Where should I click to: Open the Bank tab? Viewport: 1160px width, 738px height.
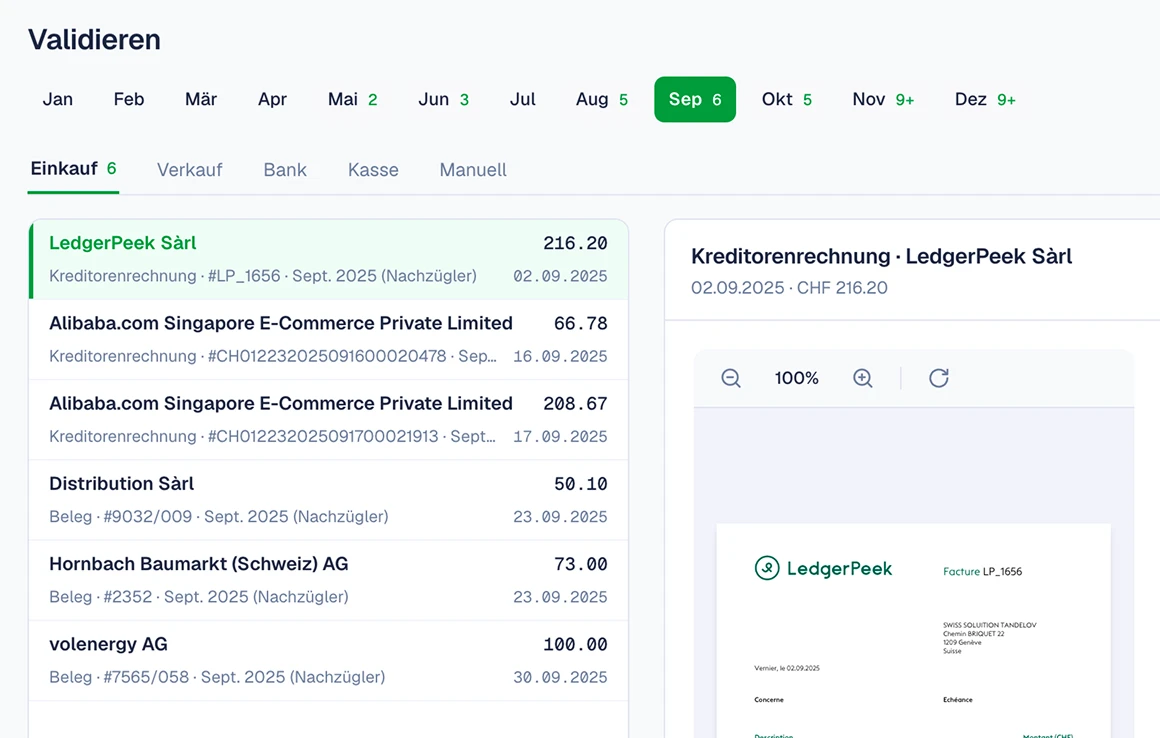click(285, 170)
